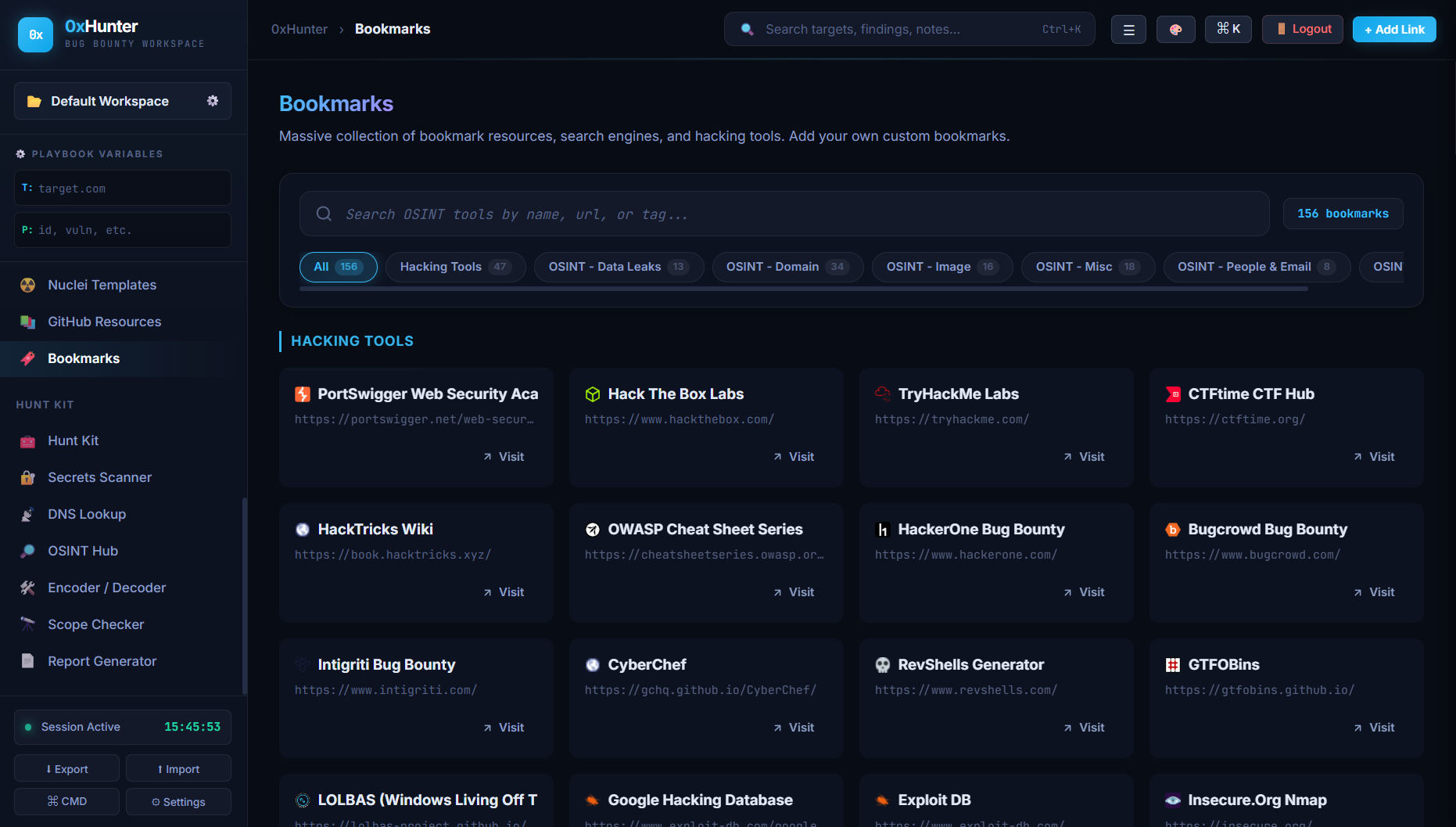Filter by OSINT - Data Leaks
Image resolution: width=1456 pixels, height=827 pixels.
coord(619,267)
